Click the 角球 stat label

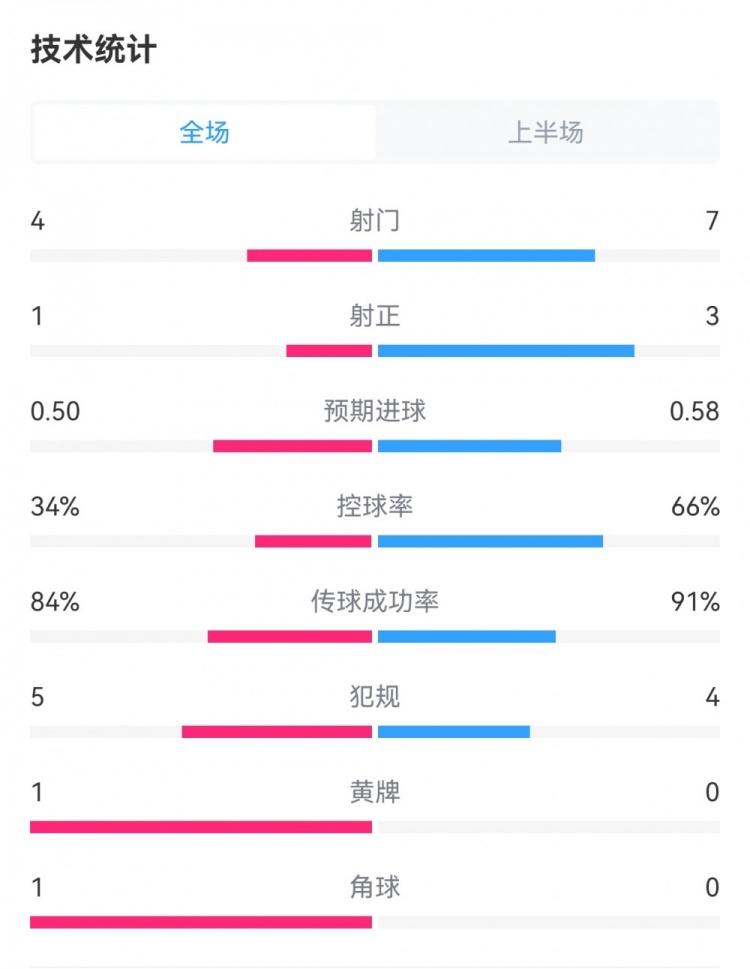(375, 888)
